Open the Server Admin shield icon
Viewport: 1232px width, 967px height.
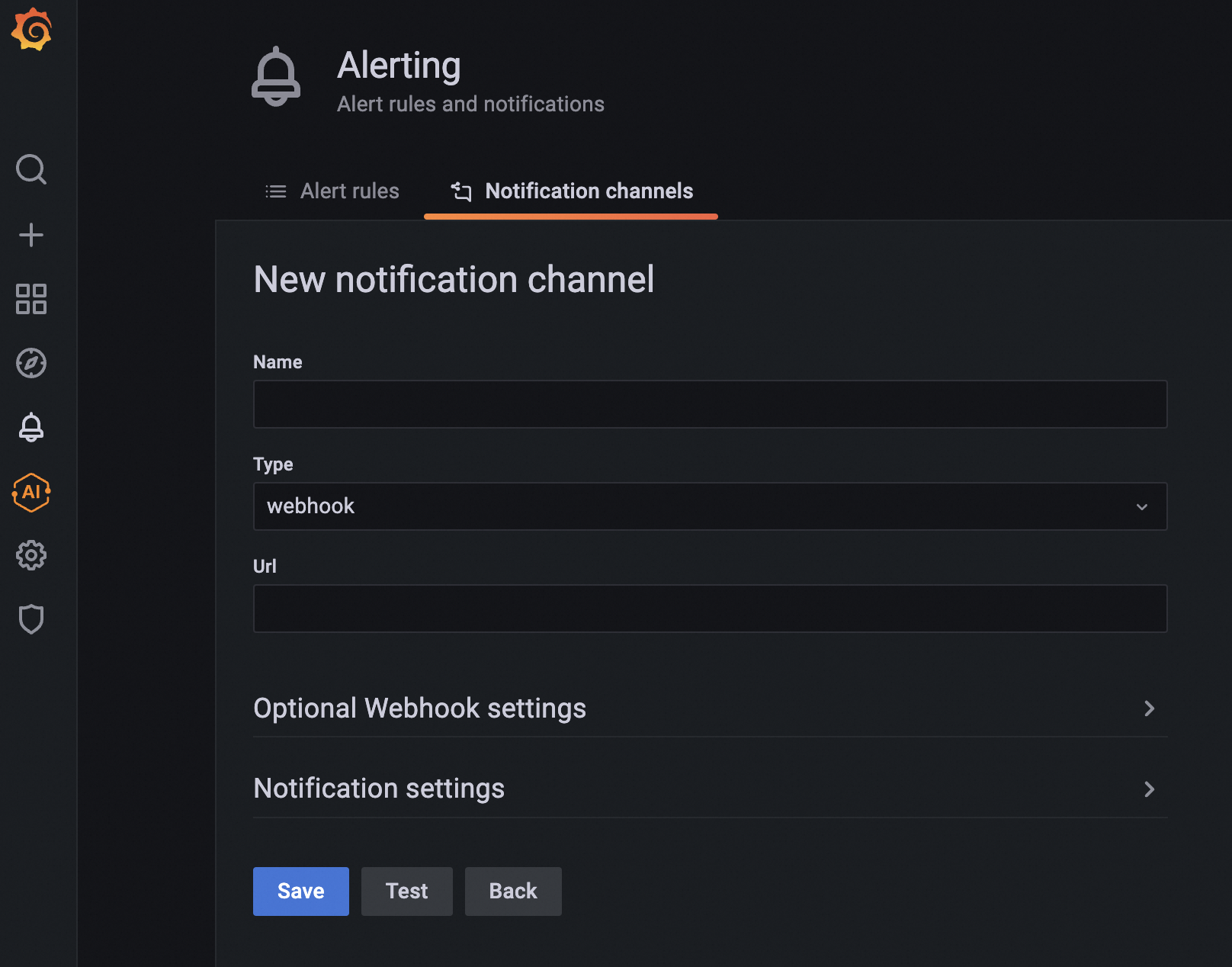31,619
